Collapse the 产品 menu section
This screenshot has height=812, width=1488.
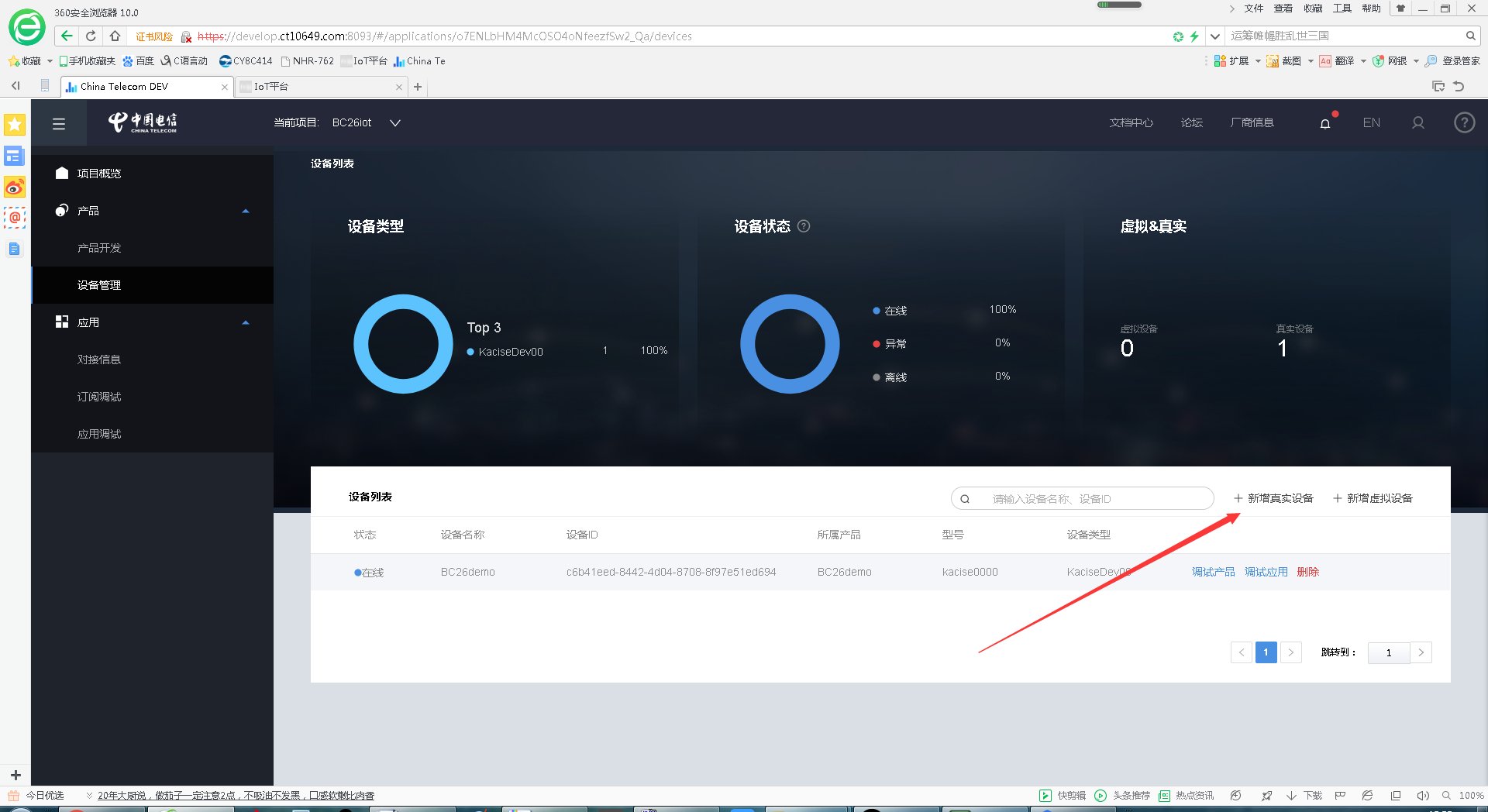point(246,211)
